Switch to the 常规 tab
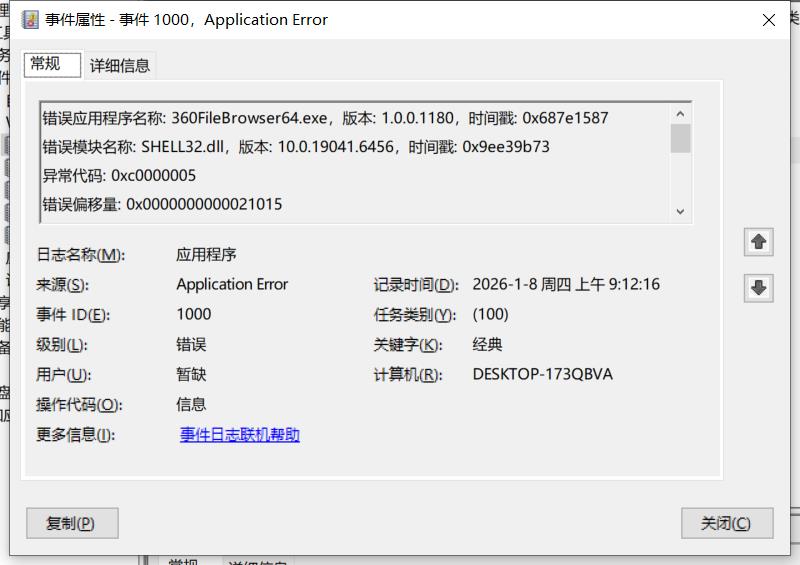Image resolution: width=800 pixels, height=565 pixels. tap(46, 64)
